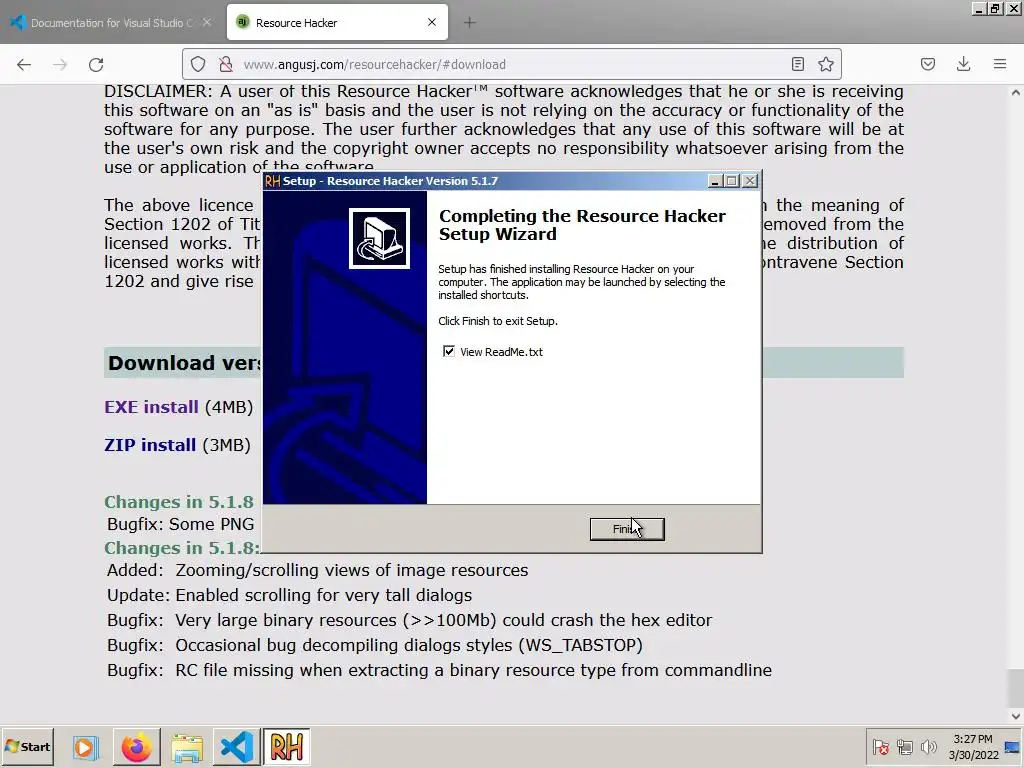
Task: Switch to the Visual Studio Code documentation tab
Action: point(112,23)
